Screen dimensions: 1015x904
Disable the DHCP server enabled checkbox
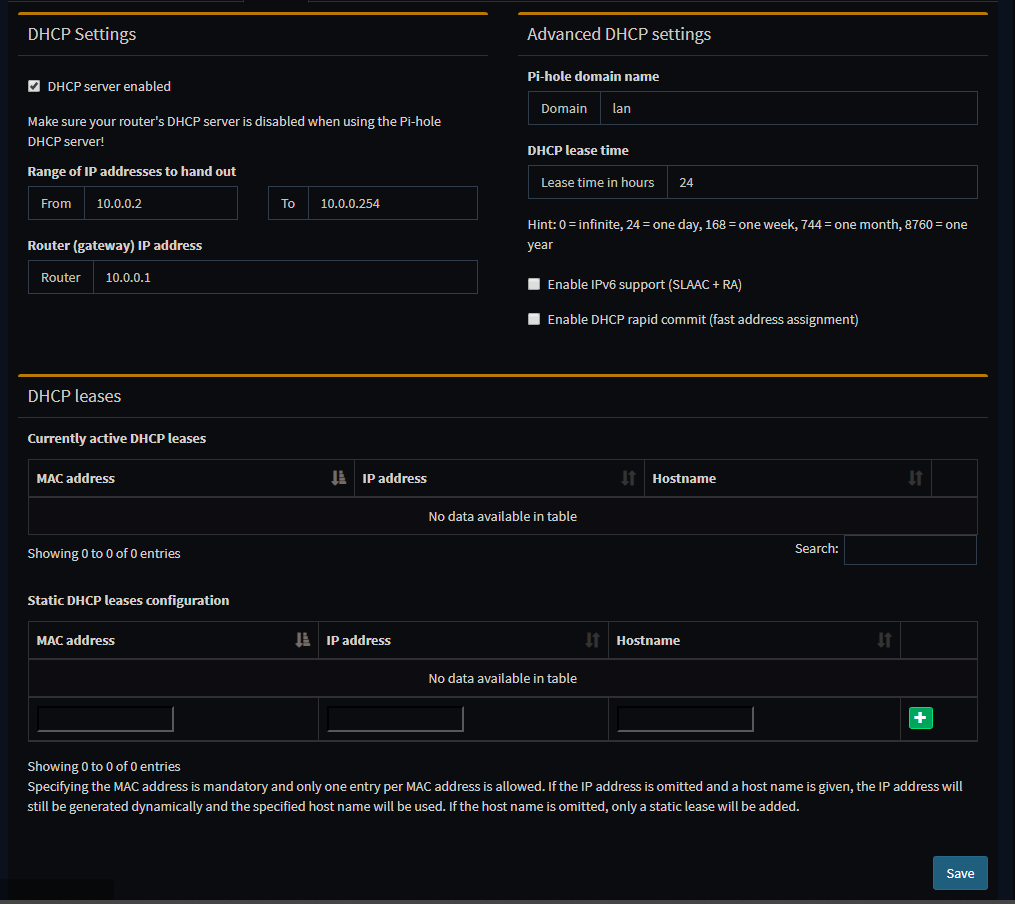tap(34, 87)
